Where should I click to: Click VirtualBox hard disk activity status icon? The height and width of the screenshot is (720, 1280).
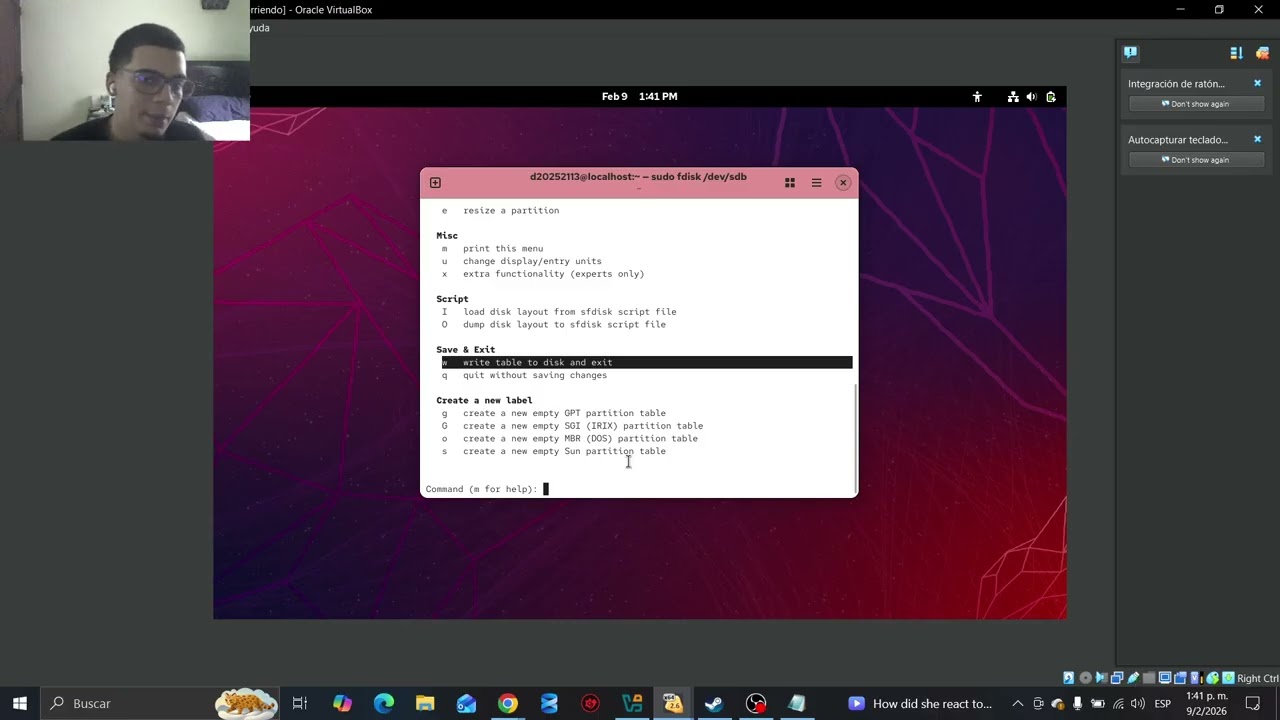click(x=1069, y=678)
